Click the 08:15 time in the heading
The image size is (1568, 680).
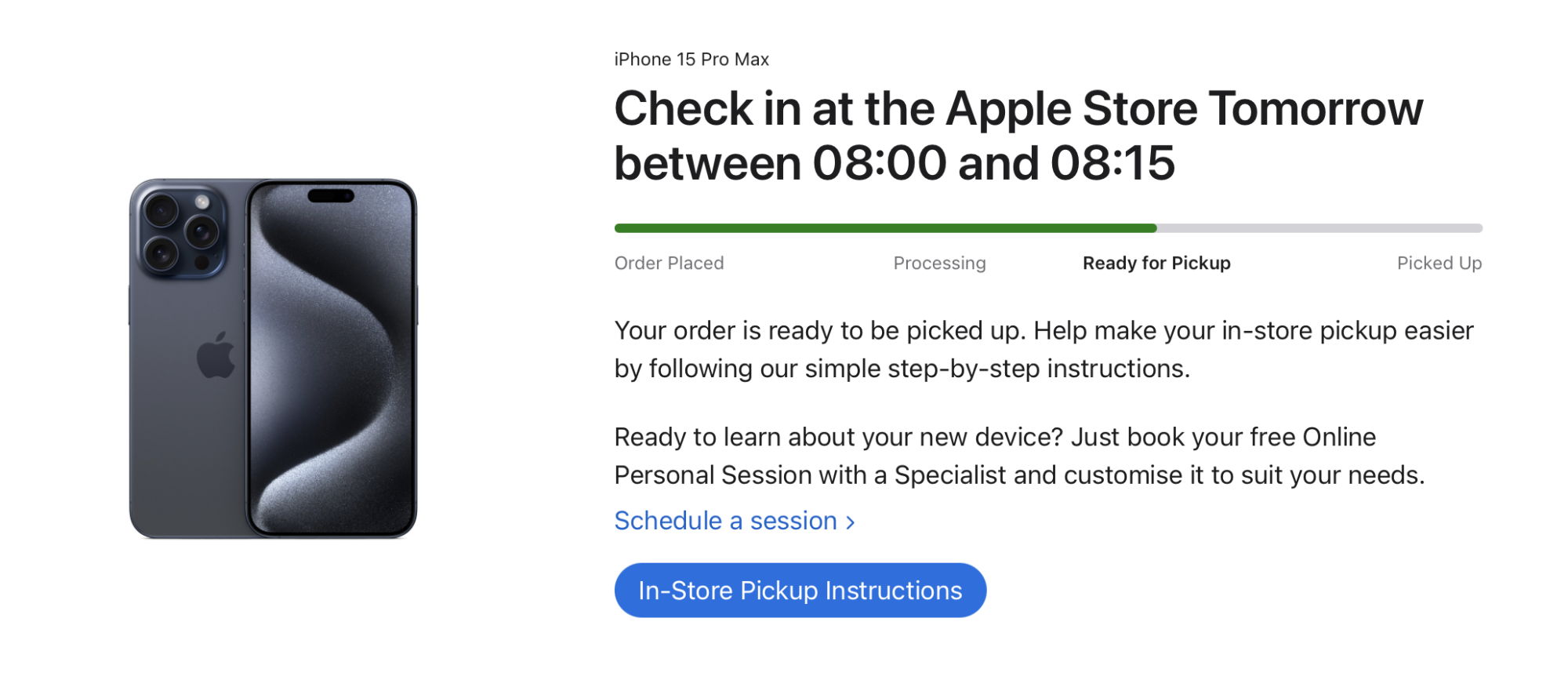tap(1112, 163)
